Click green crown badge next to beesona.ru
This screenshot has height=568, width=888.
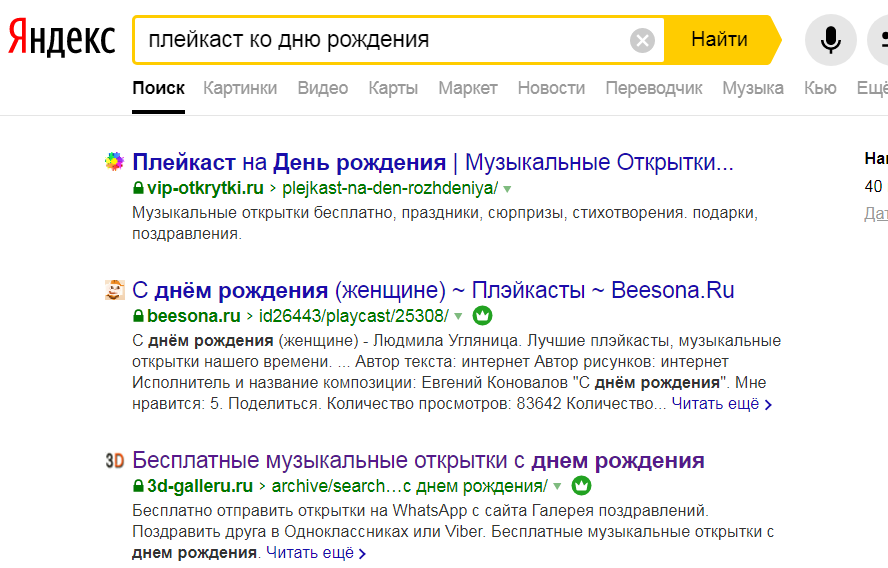tap(483, 315)
